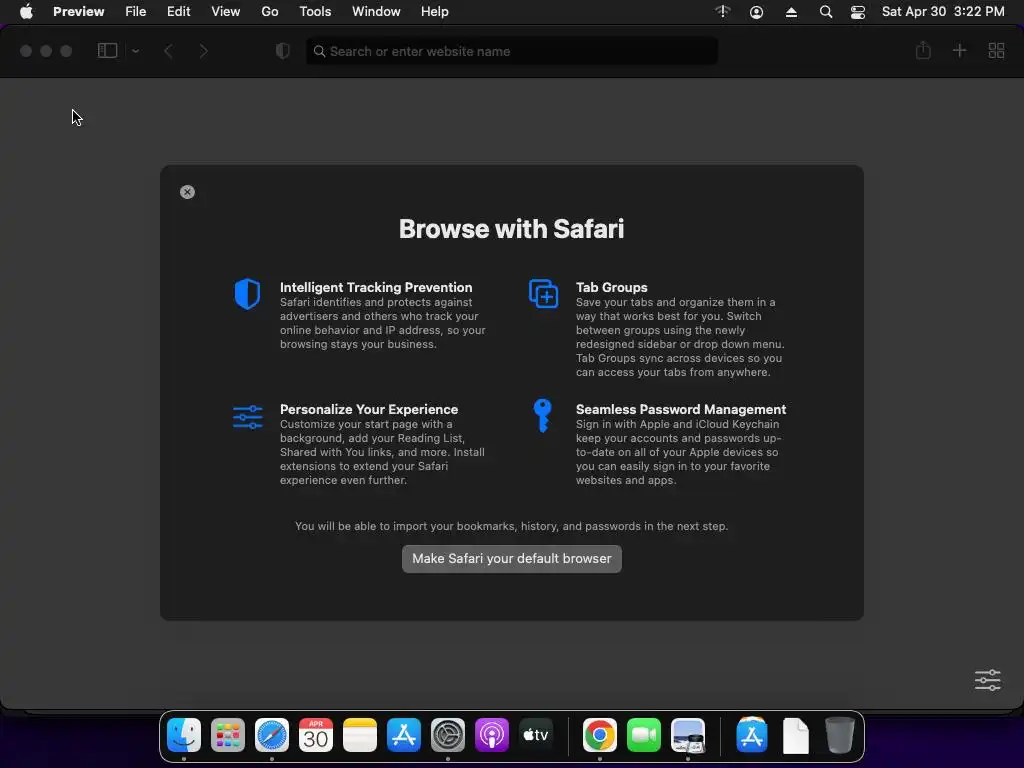Screen dimensions: 1024x768
Task: Show tab overview grid icon
Action: pos(996,51)
